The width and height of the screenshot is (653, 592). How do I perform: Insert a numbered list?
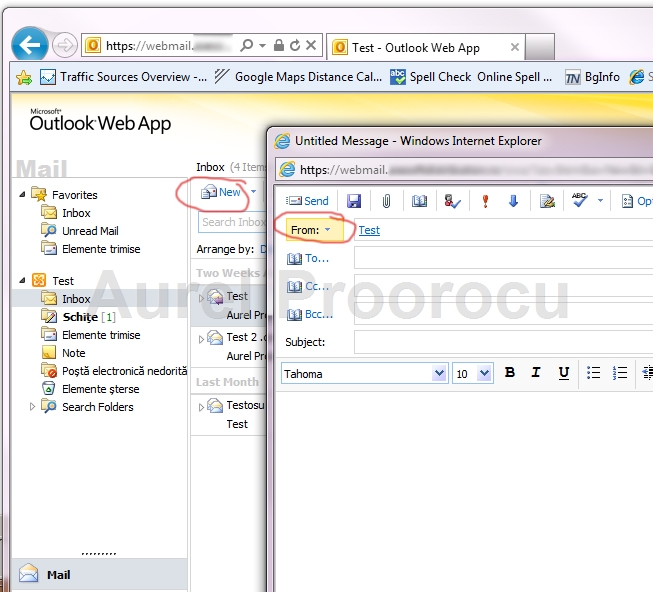[x=620, y=373]
